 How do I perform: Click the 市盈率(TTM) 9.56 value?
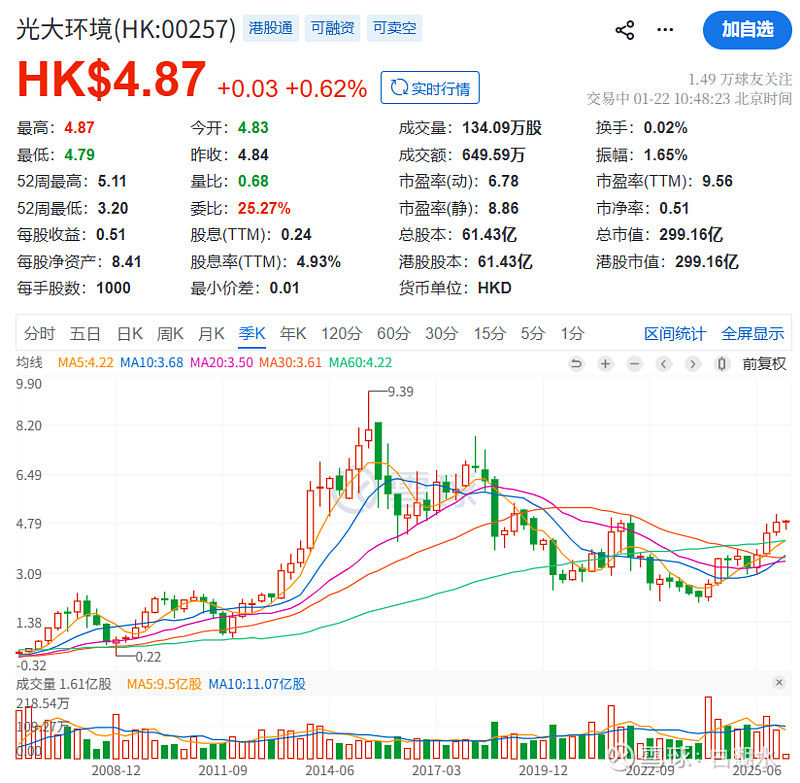(717, 181)
